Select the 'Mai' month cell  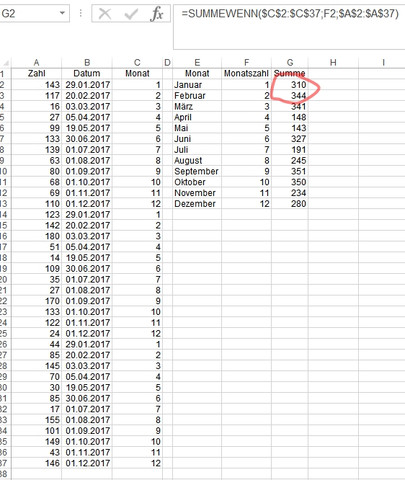[197, 128]
